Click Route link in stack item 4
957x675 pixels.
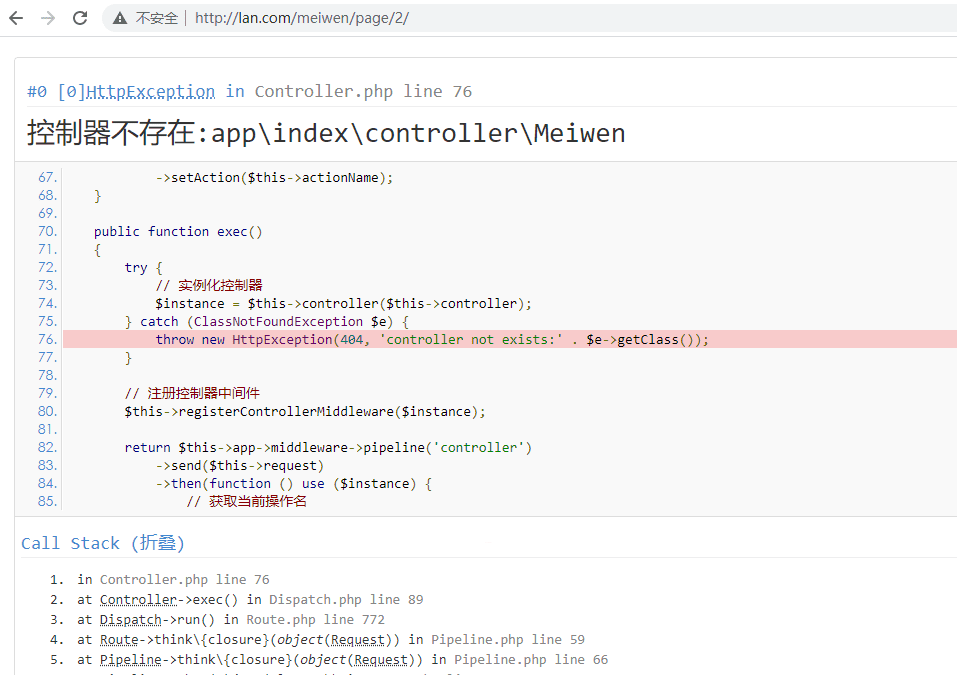tap(119, 640)
